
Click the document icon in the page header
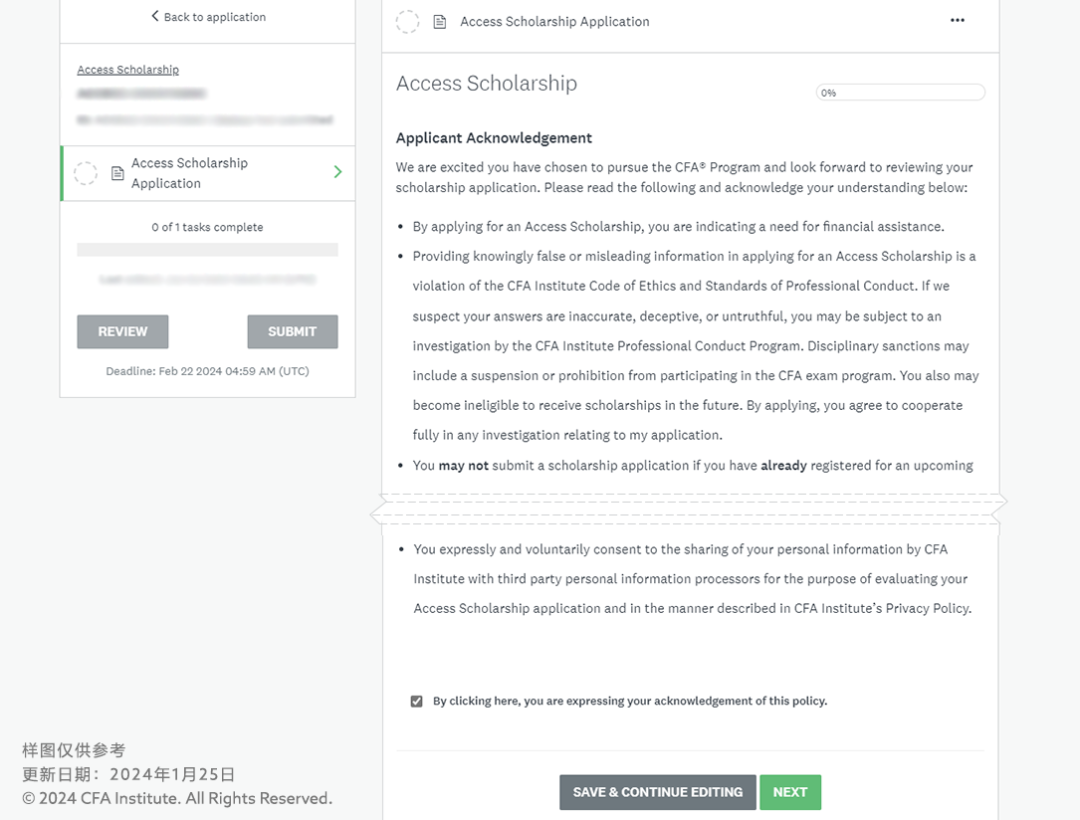[x=439, y=22]
